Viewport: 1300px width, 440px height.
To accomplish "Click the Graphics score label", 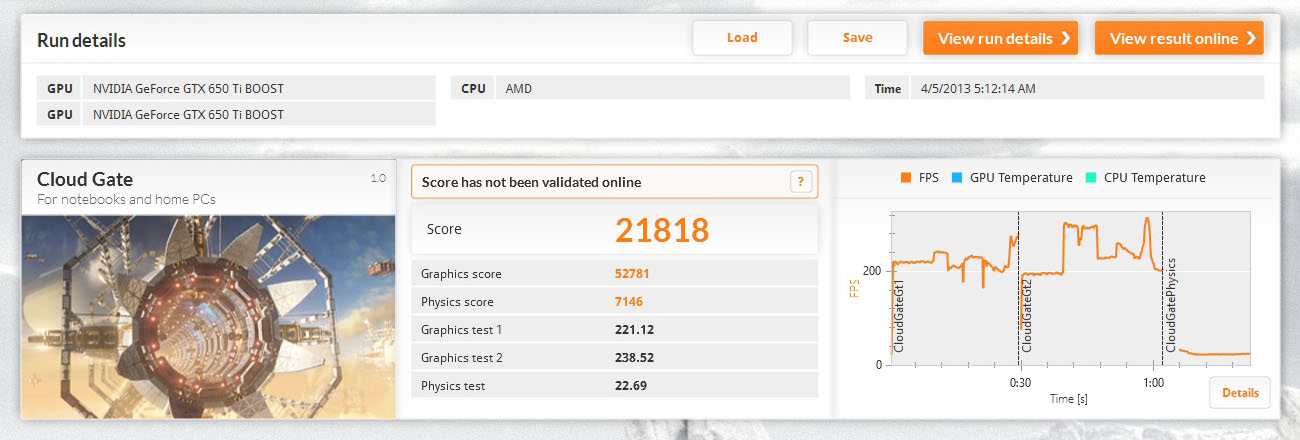I will coord(461,274).
